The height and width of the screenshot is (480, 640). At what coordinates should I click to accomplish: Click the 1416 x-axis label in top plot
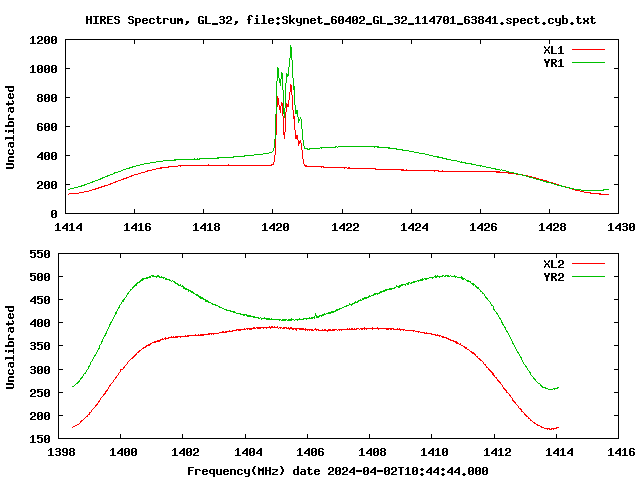click(137, 227)
